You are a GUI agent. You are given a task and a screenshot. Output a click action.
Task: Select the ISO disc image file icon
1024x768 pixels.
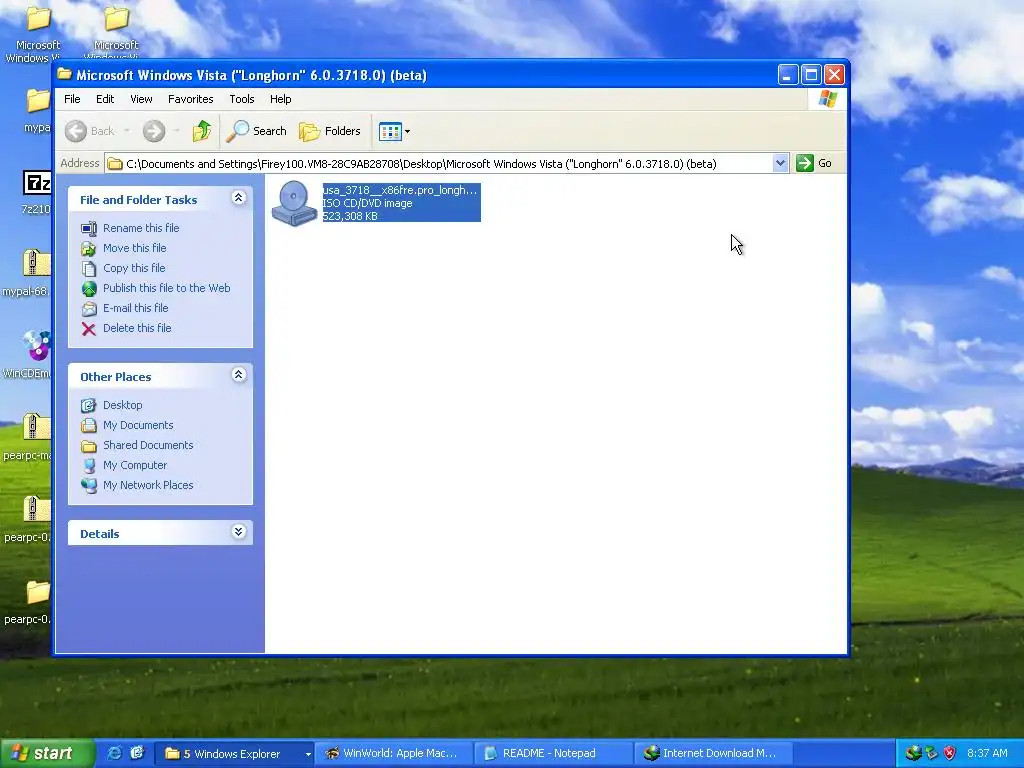tap(294, 203)
